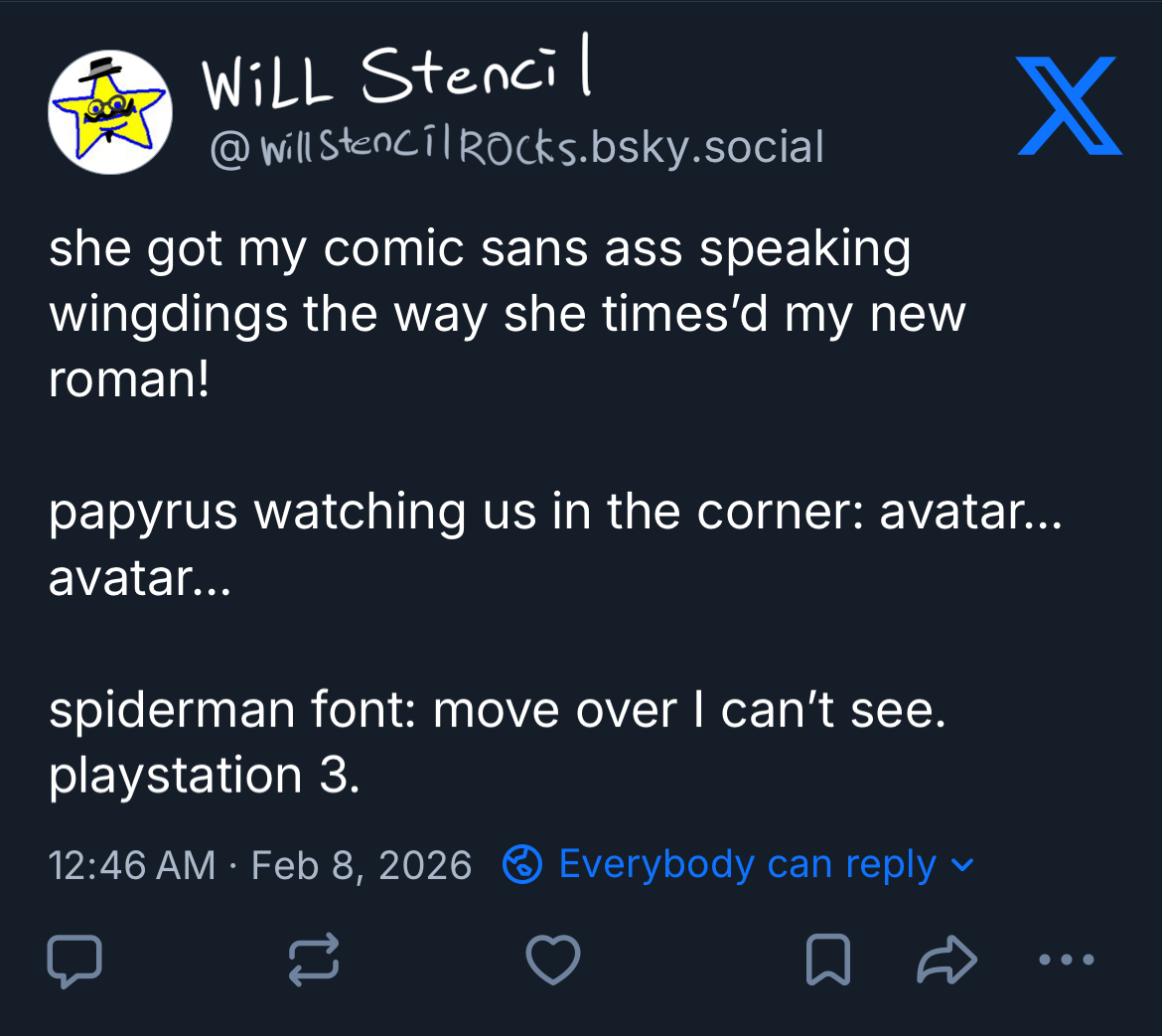Image resolution: width=1162 pixels, height=1036 pixels.
Task: Repost this post with the arrows icon
Action: click(x=314, y=961)
